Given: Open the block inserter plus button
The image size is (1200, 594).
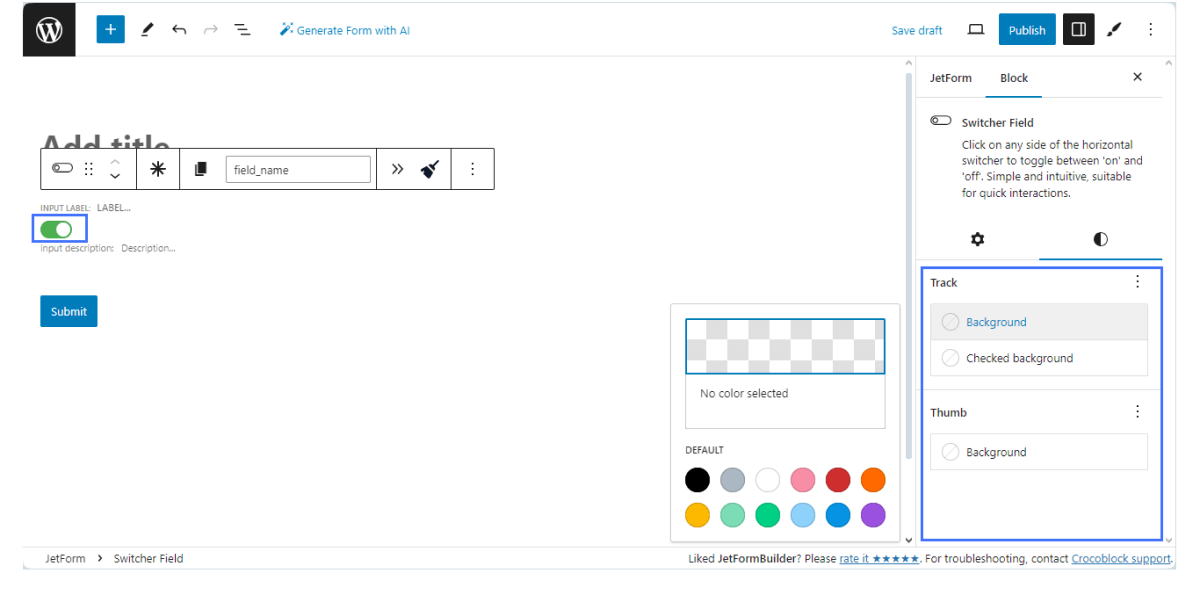Looking at the screenshot, I should pyautogui.click(x=110, y=30).
